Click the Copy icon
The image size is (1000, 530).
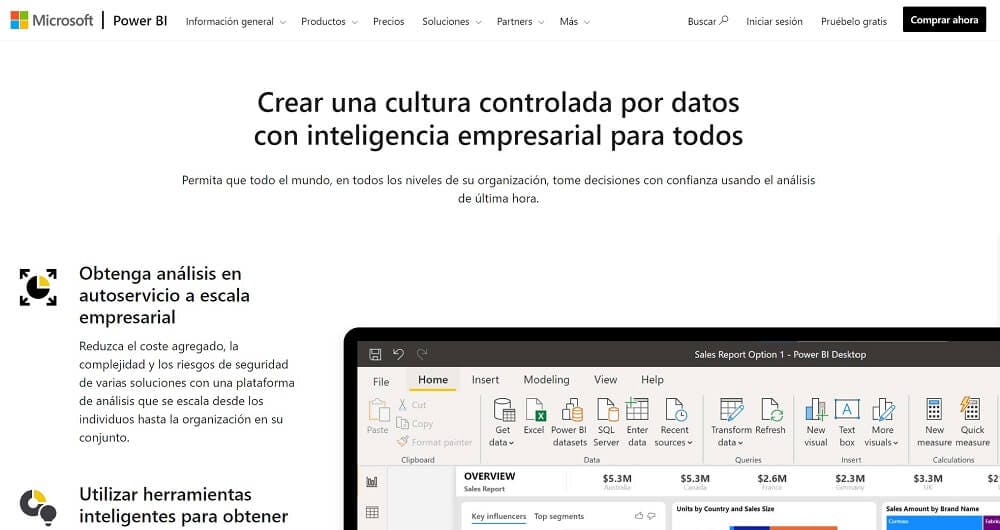(402, 423)
